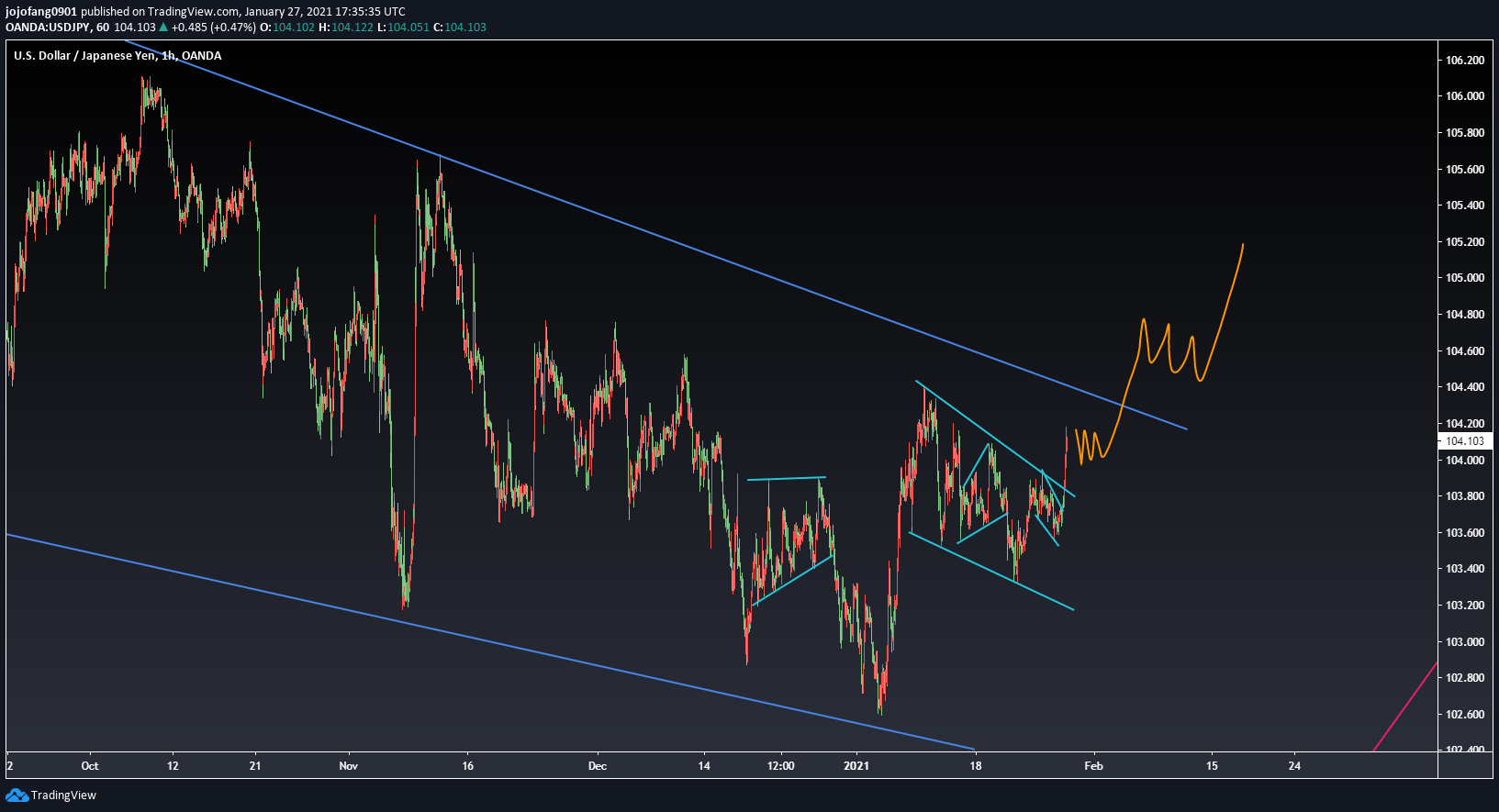Click the 105.800 price axis label
This screenshot has width=1499, height=812.
click(1465, 133)
